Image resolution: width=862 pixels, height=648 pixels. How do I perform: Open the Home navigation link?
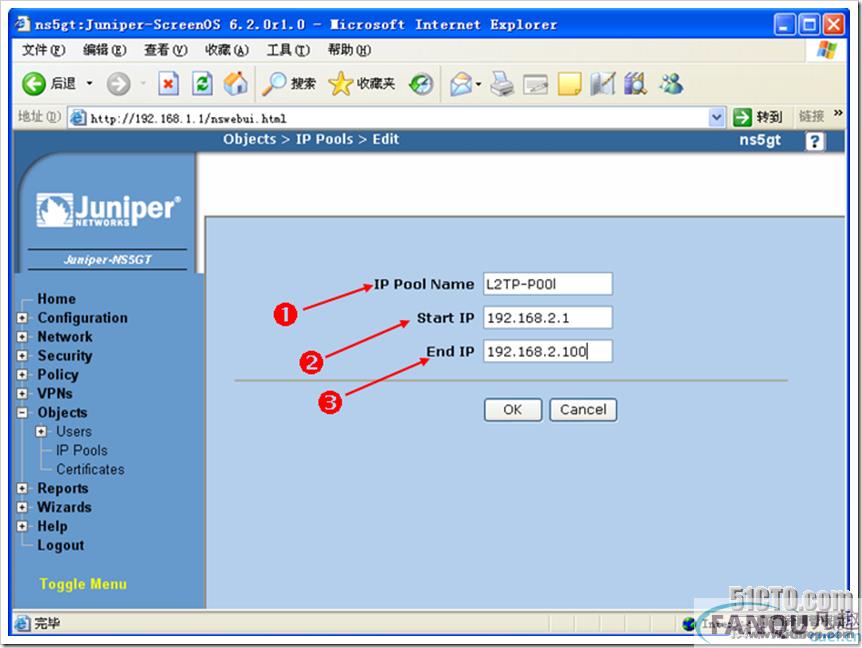click(57, 299)
